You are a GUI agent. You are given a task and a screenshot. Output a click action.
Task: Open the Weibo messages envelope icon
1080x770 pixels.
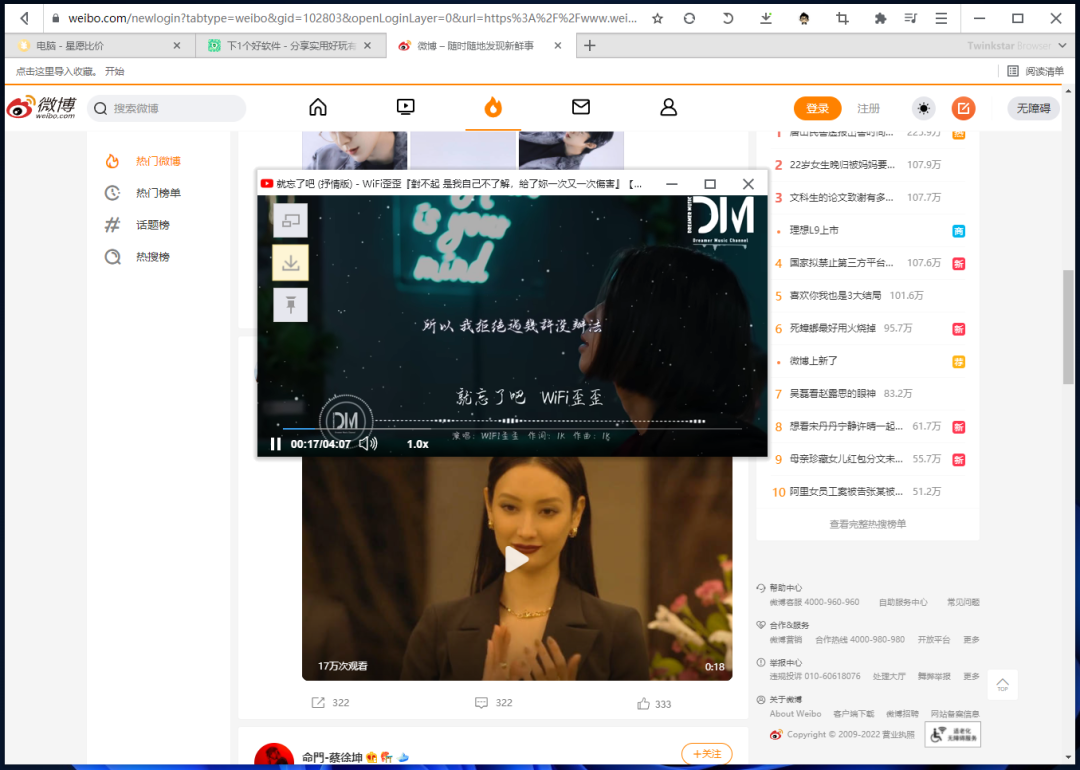pyautogui.click(x=580, y=105)
